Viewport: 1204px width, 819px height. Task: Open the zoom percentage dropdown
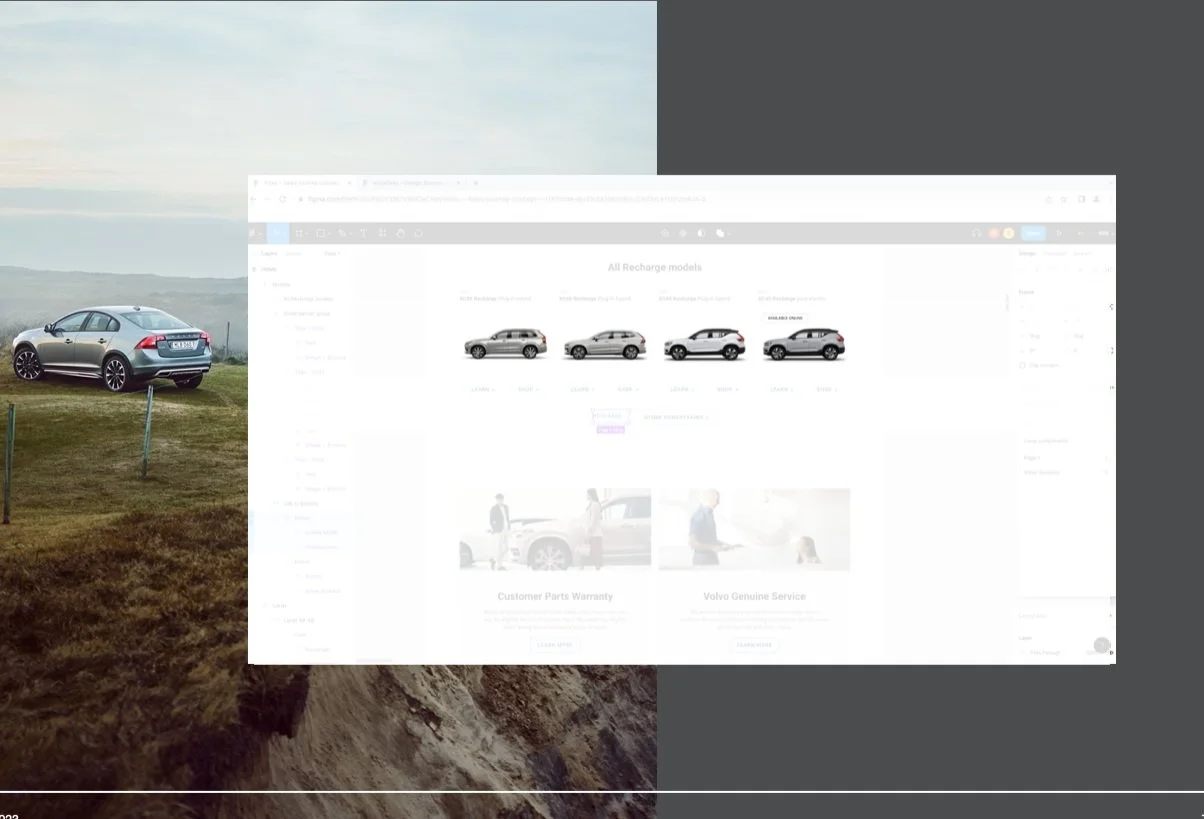tap(1106, 233)
